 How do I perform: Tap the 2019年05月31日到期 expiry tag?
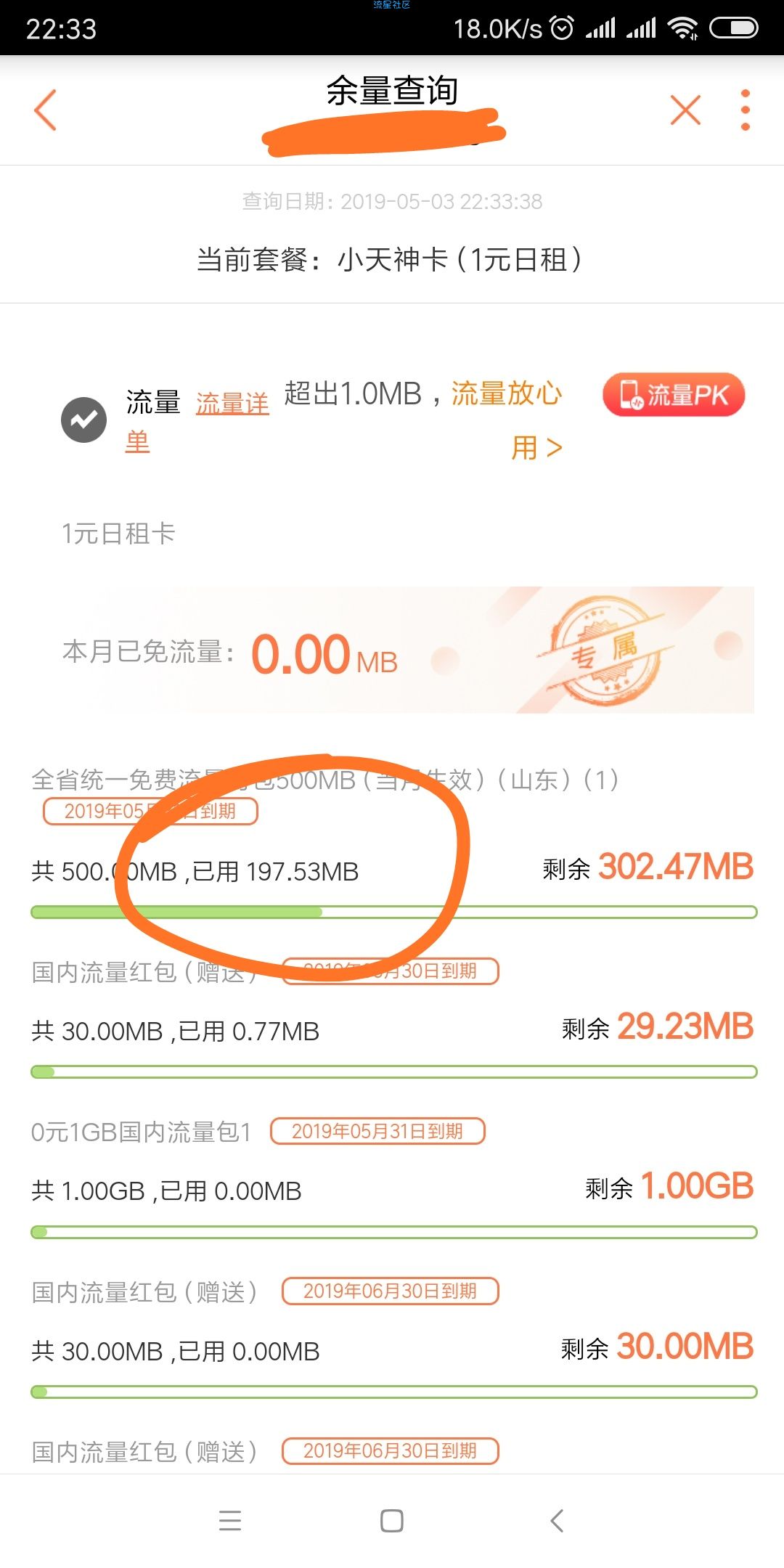coord(377,1131)
